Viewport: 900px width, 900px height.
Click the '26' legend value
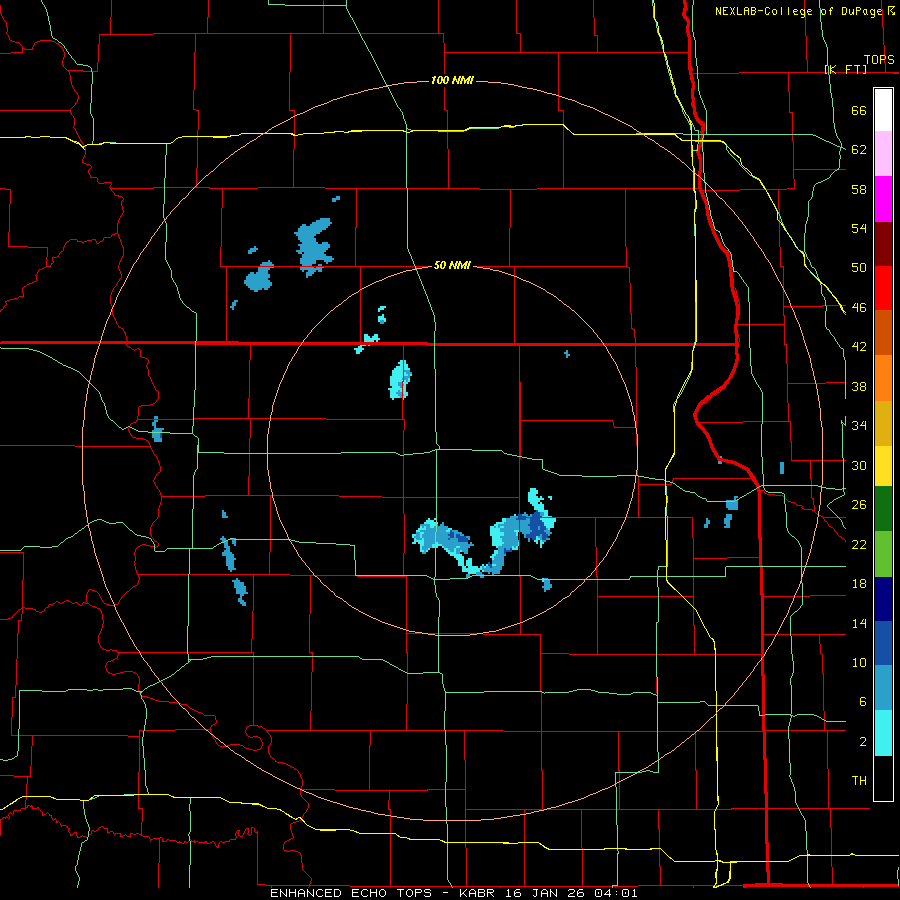tap(859, 505)
